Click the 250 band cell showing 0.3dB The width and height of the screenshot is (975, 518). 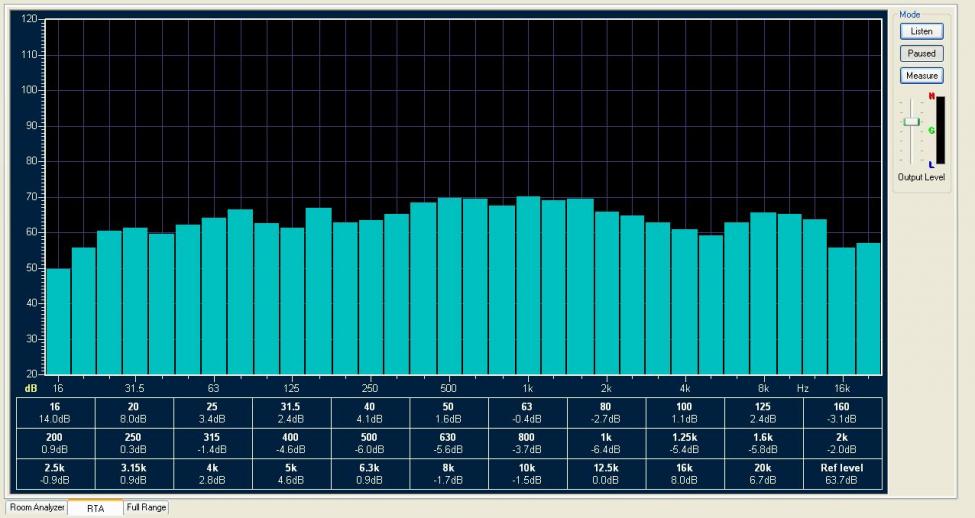pyautogui.click(x=133, y=443)
